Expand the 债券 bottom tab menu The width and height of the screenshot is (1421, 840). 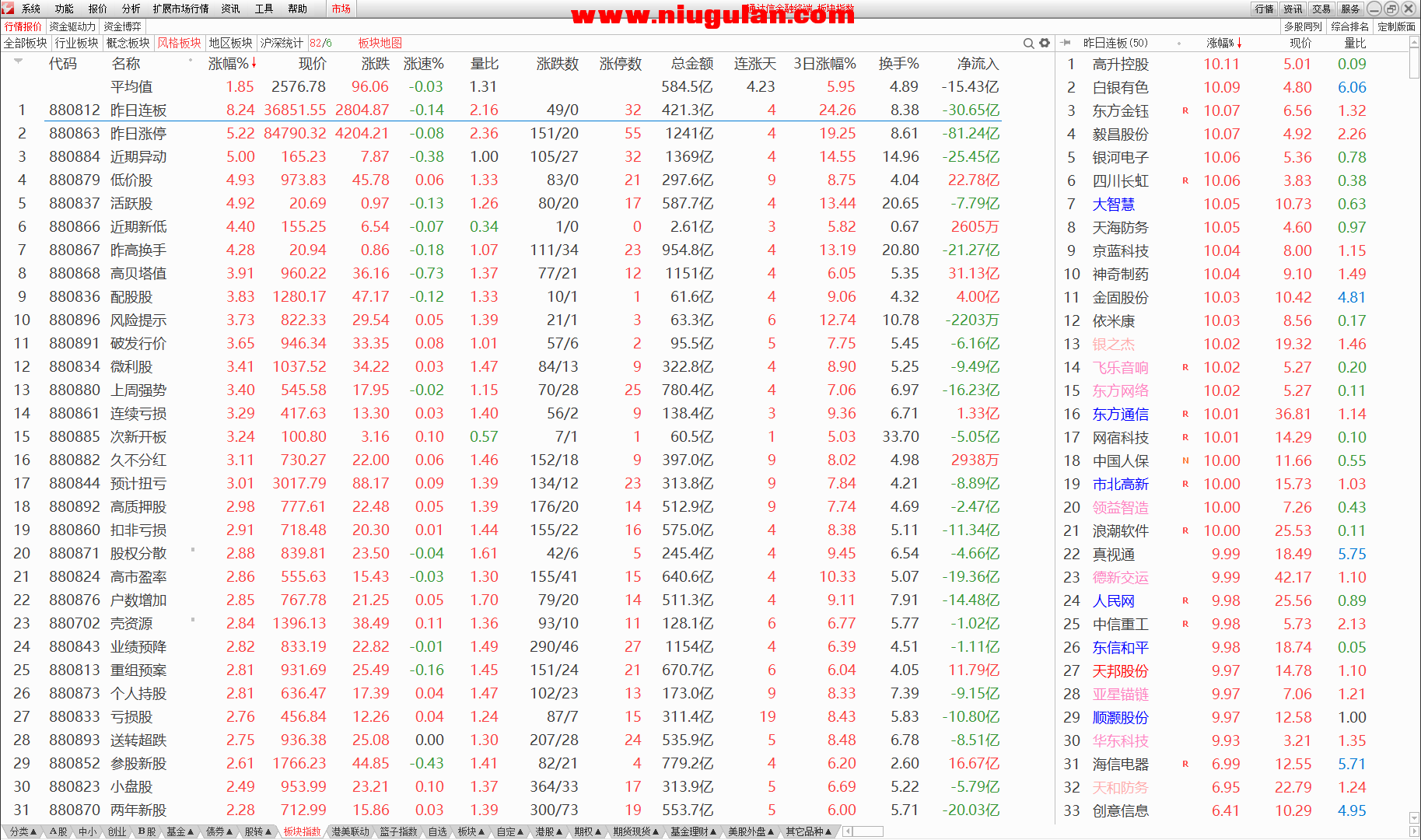click(x=220, y=831)
